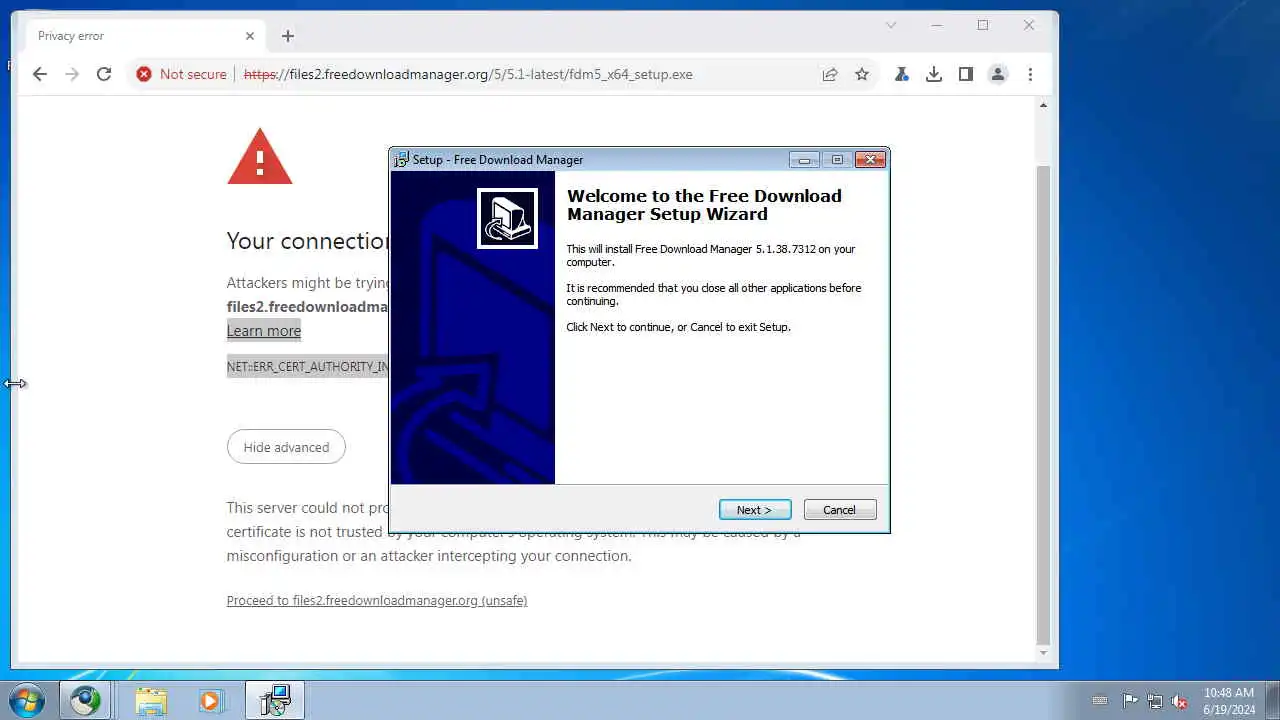Open File Explorer from taskbar
1280x720 pixels.
[151, 701]
